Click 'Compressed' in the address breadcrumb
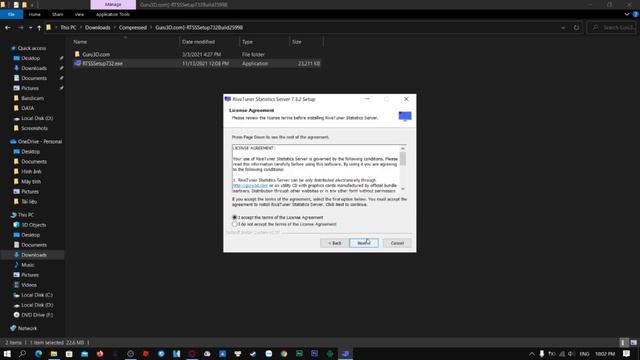The image size is (640, 360). click(133, 27)
